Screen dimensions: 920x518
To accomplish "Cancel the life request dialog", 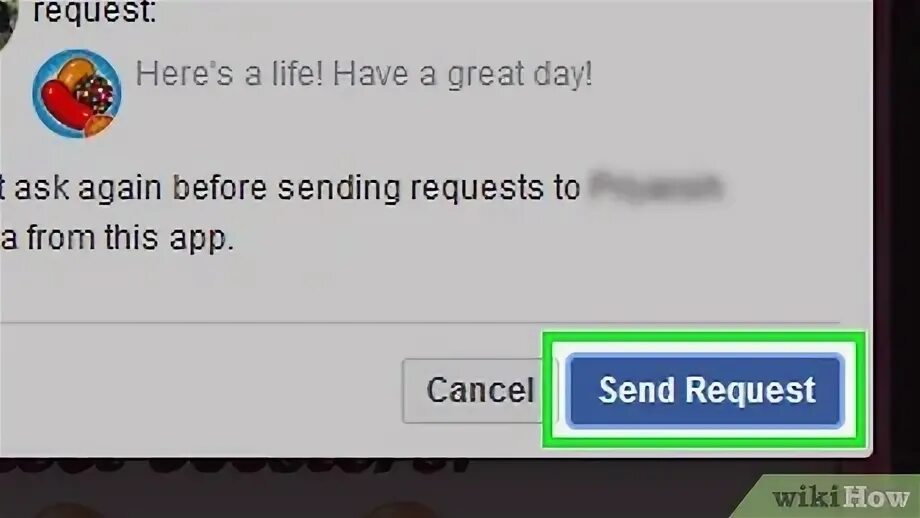I will [472, 391].
